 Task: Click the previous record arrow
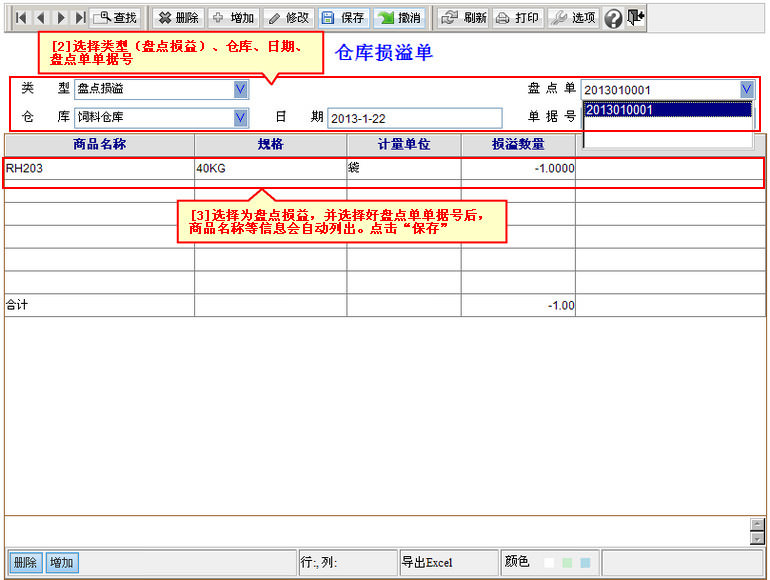(41, 18)
